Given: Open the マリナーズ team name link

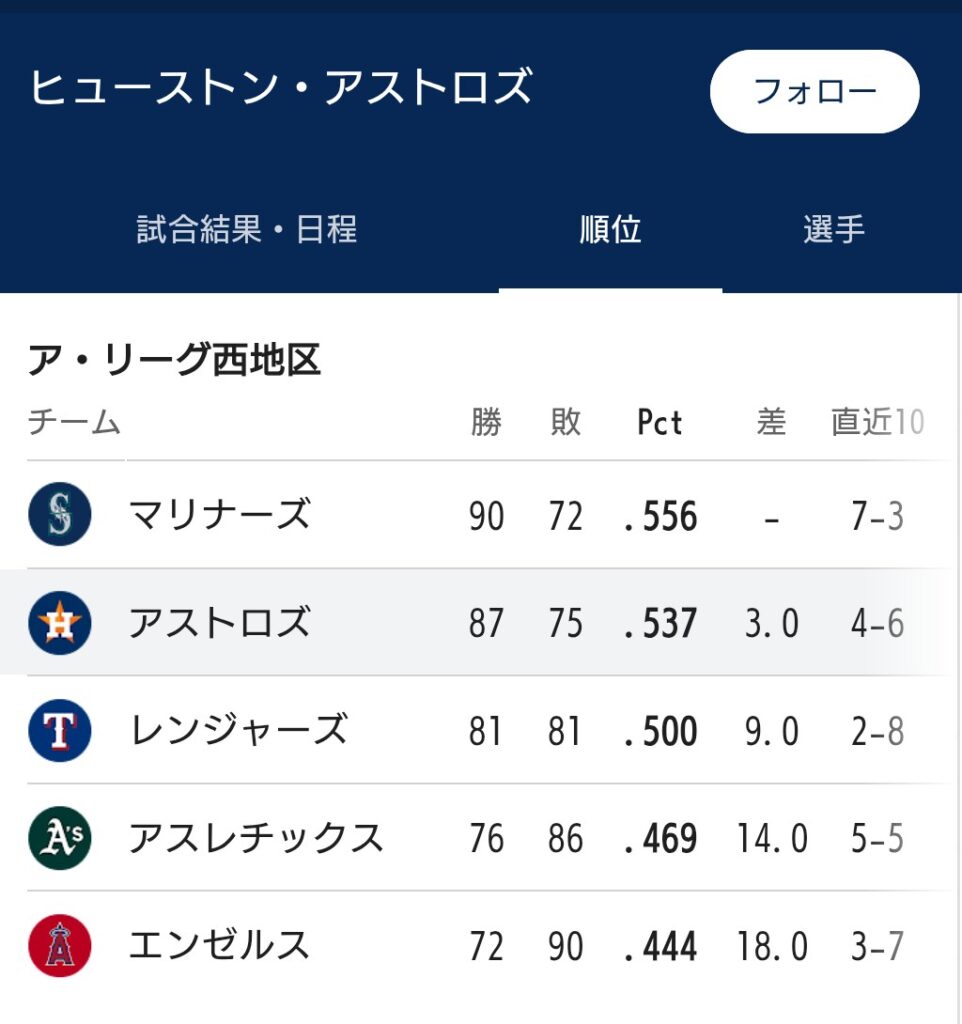Looking at the screenshot, I should [x=219, y=516].
